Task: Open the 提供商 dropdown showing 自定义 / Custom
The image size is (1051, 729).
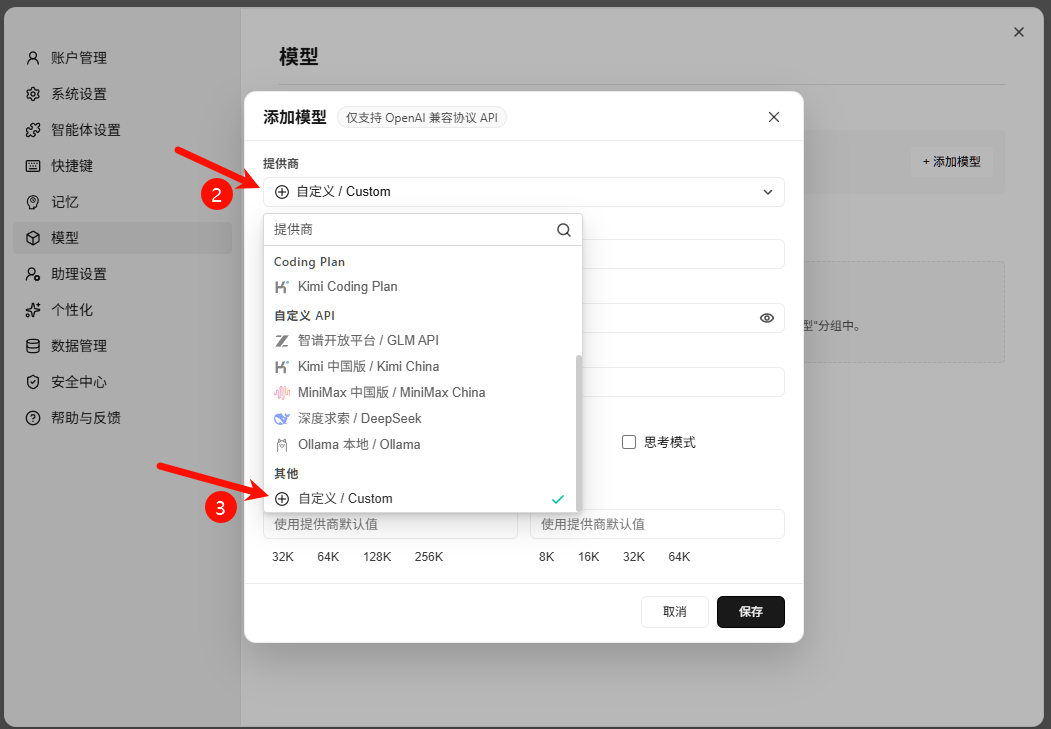Action: (523, 192)
